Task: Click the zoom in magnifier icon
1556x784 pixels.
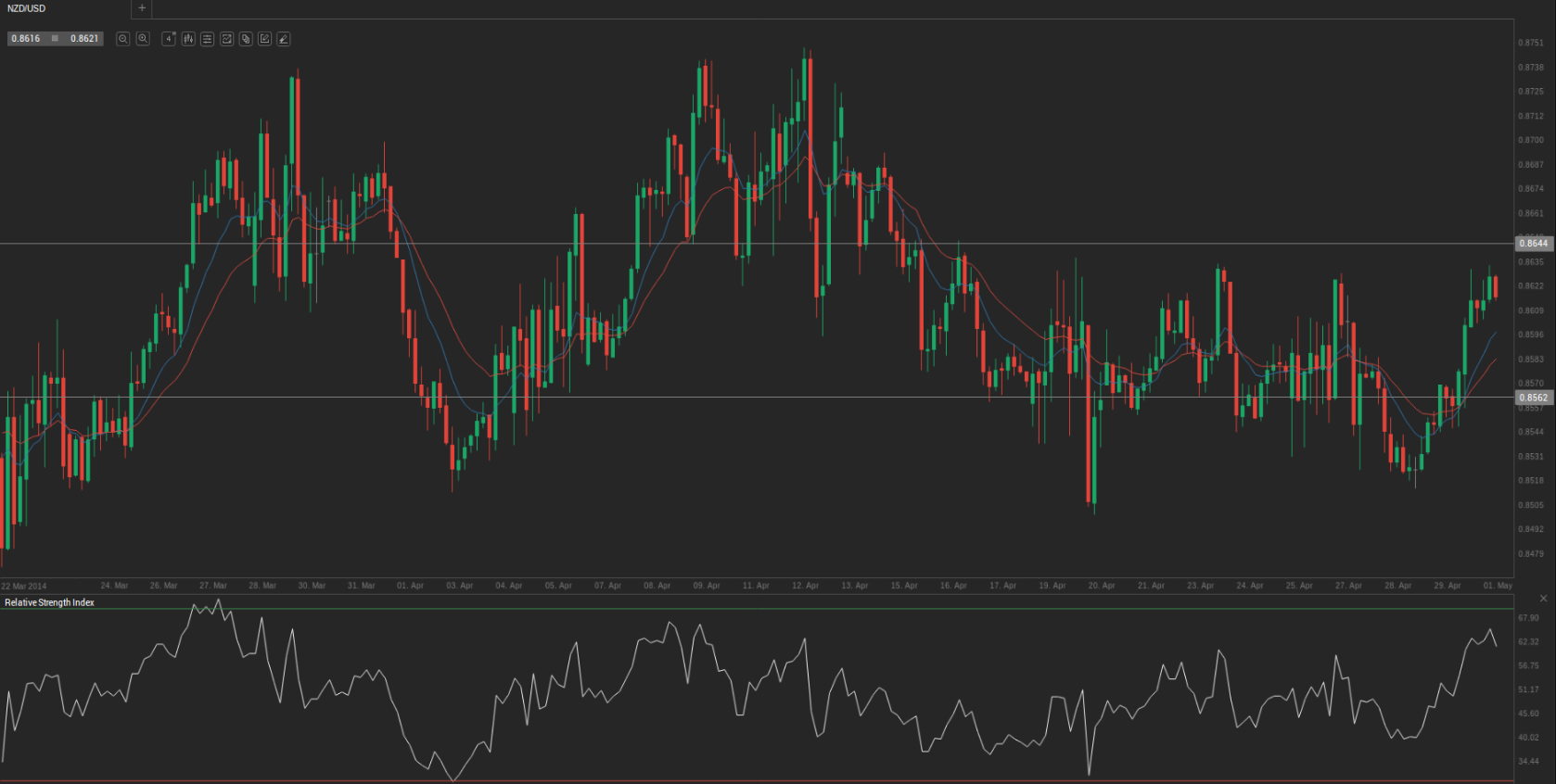Action: pyautogui.click(x=143, y=39)
